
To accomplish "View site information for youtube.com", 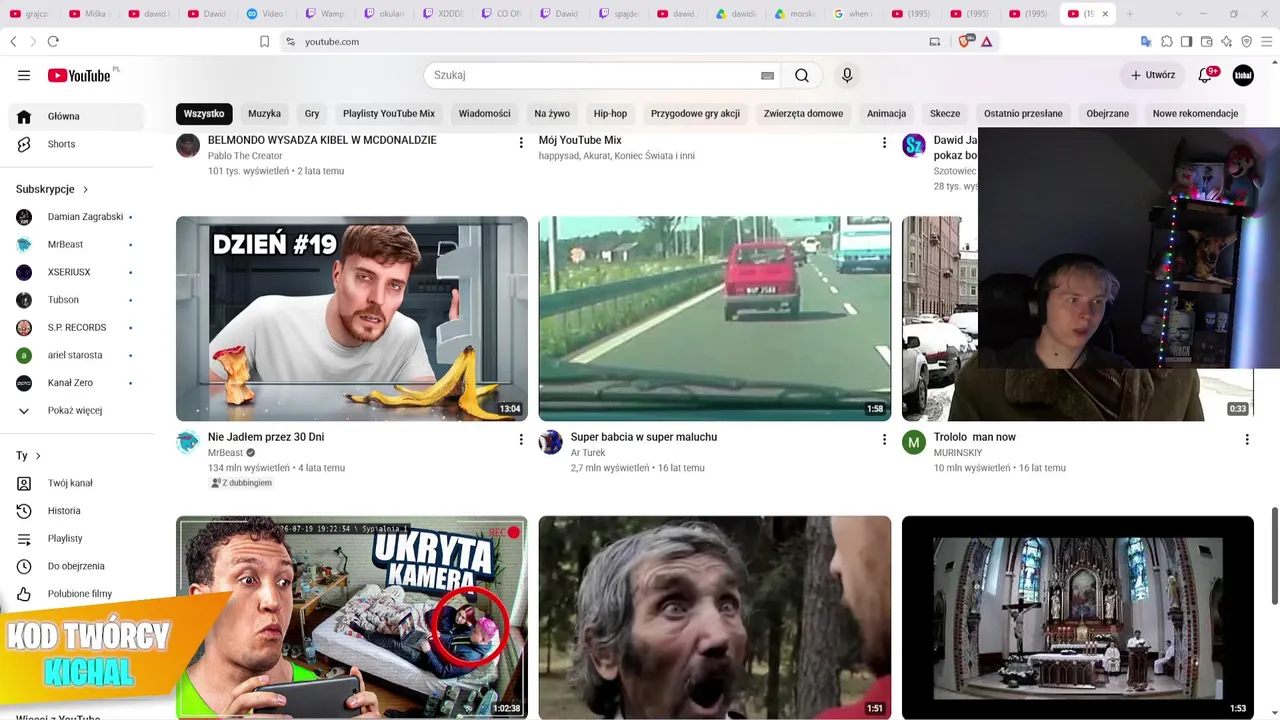I will point(290,41).
